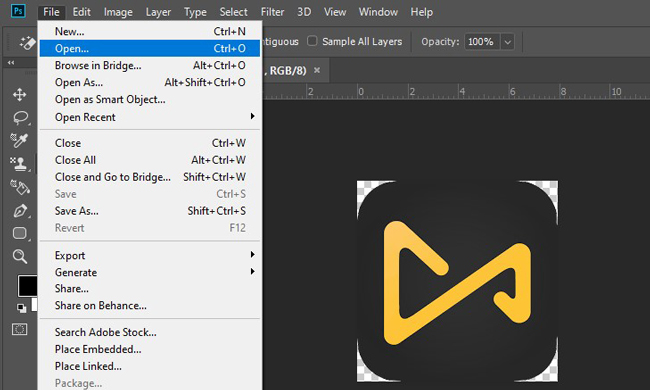Choose Open As... menu entry
Viewport: 650px width, 390px height.
coord(150,82)
